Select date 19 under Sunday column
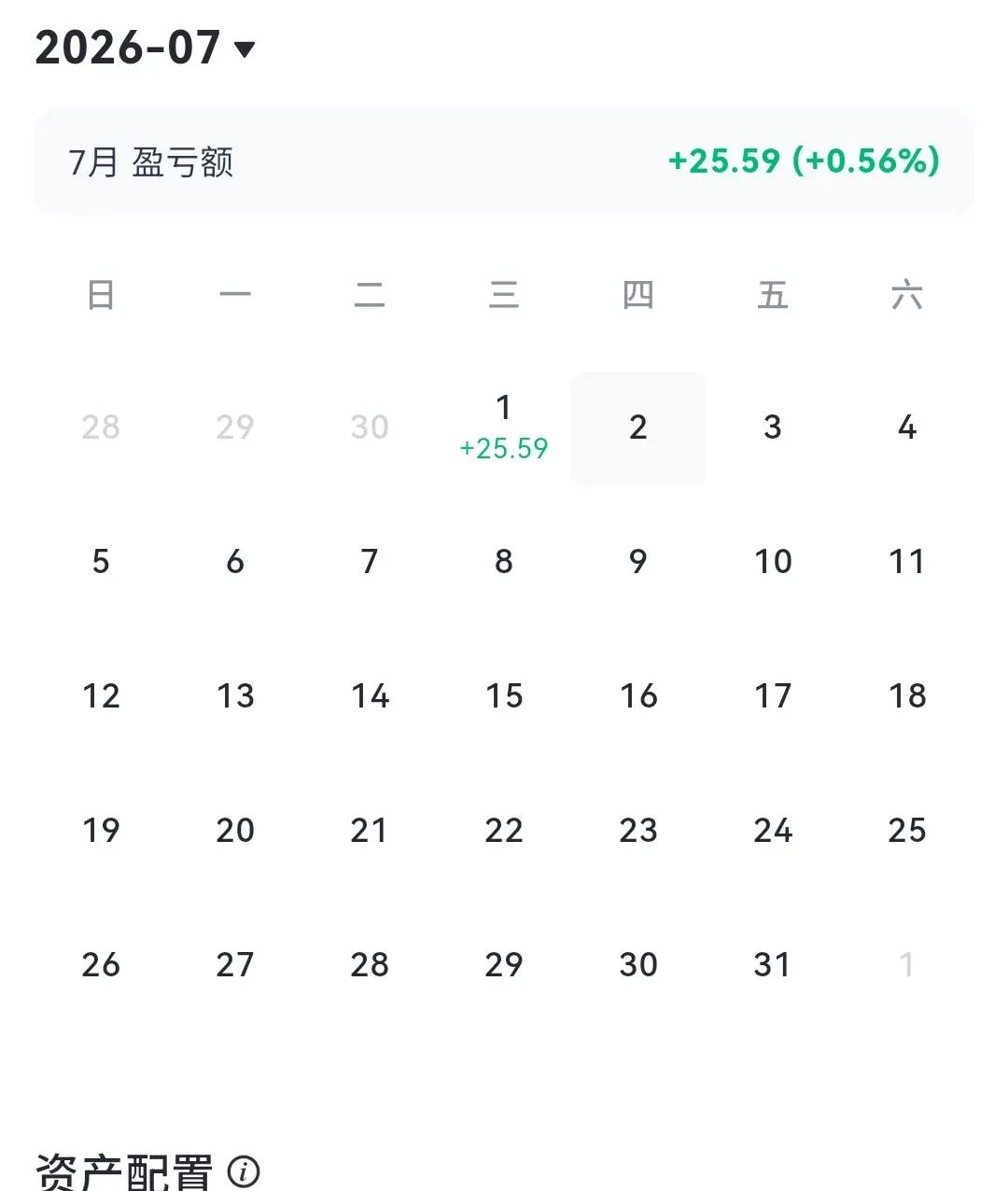 tap(101, 831)
